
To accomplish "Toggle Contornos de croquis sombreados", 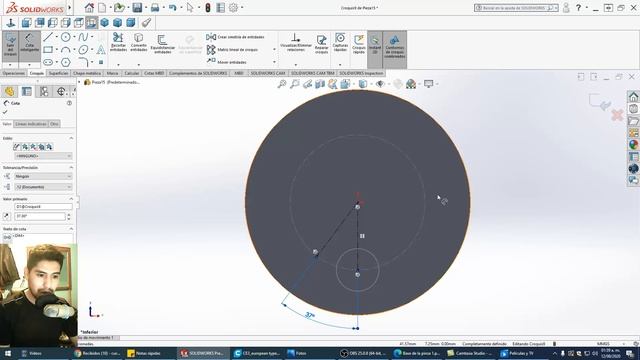I will [x=394, y=46].
